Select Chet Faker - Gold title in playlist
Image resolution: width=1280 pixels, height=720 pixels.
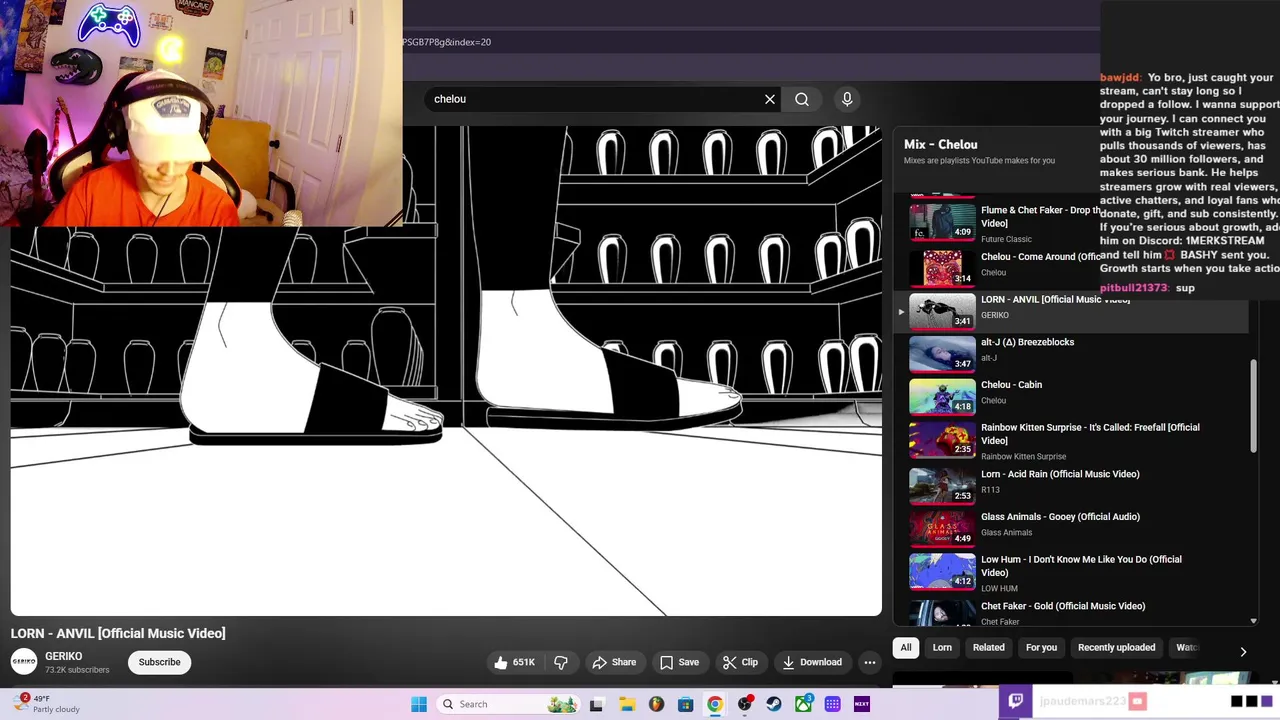[x=1063, y=606]
